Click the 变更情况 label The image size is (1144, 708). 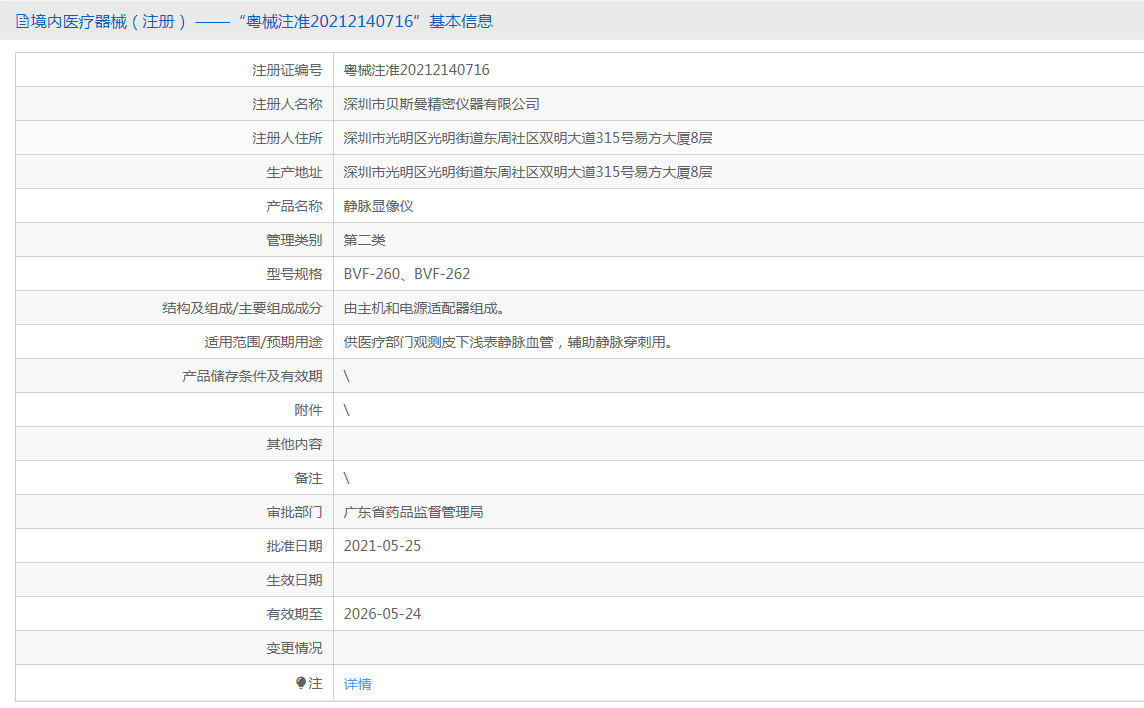[x=294, y=647]
